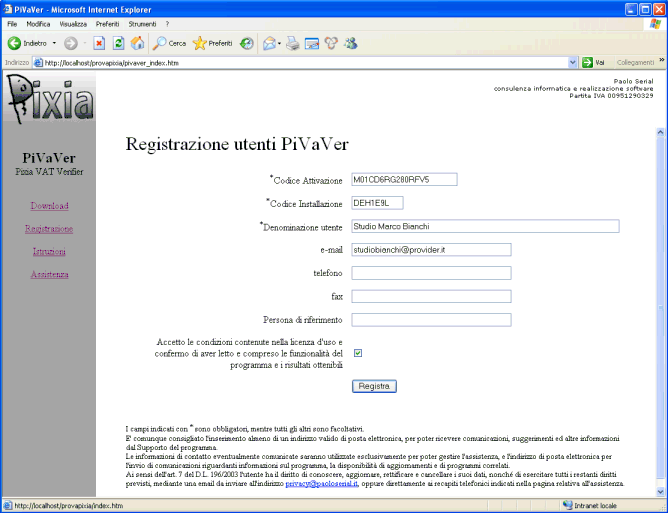
Task: Print the page with printer icon
Action: click(x=293, y=43)
